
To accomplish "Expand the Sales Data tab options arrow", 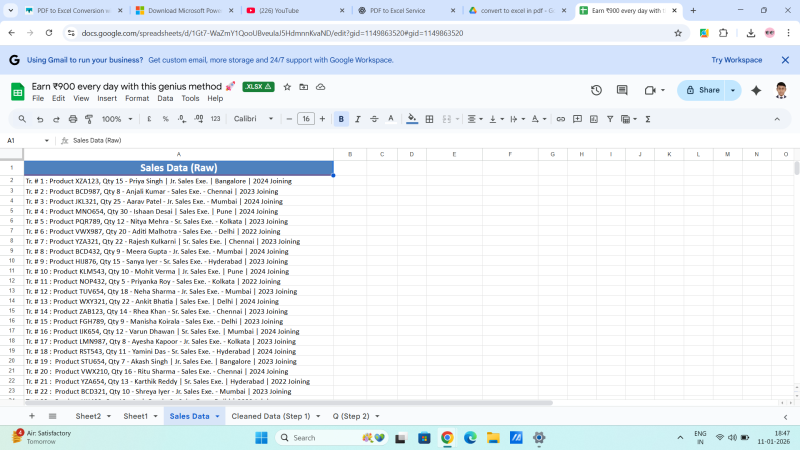I will pyautogui.click(x=217, y=416).
